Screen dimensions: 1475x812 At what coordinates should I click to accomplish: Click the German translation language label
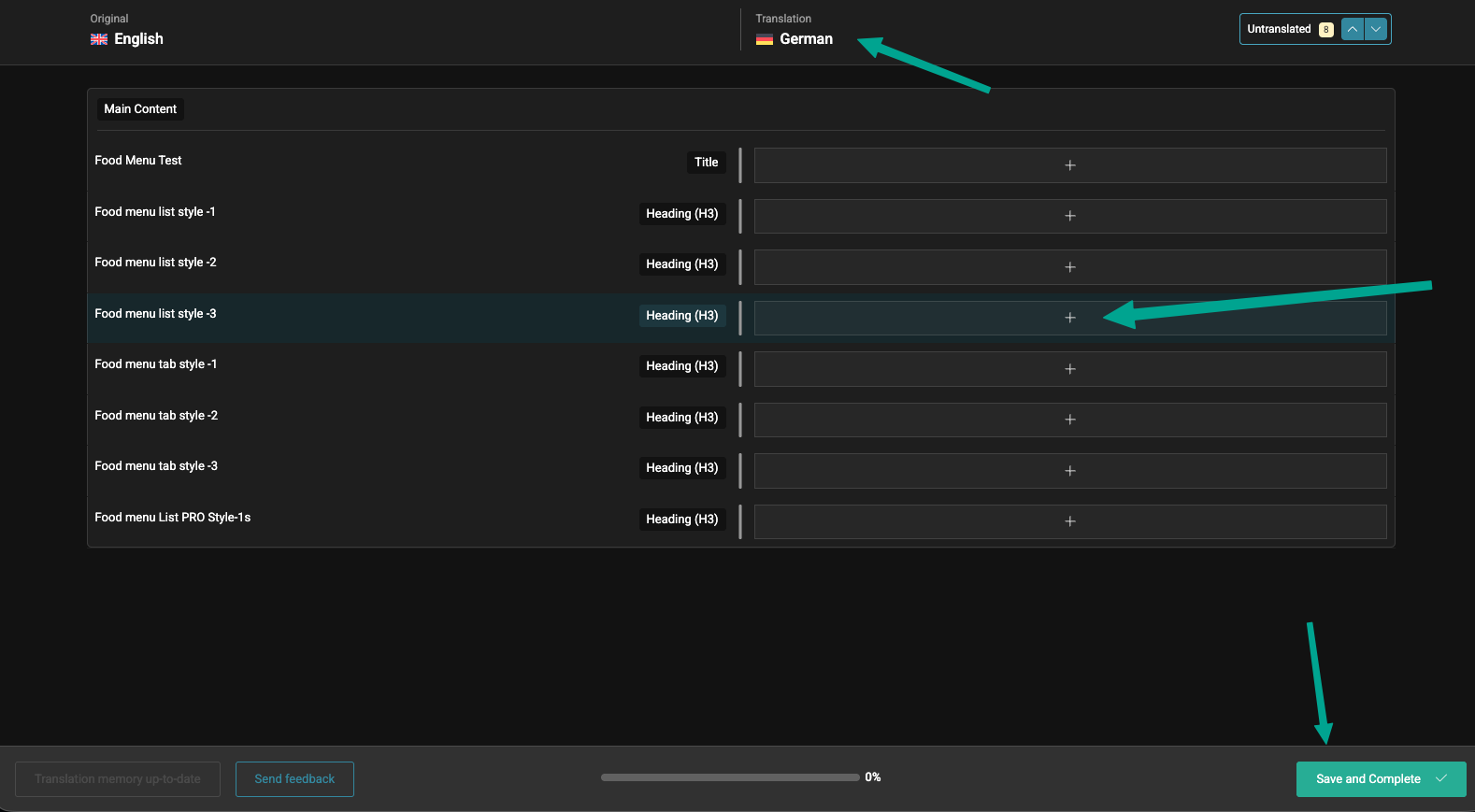pyautogui.click(x=806, y=39)
